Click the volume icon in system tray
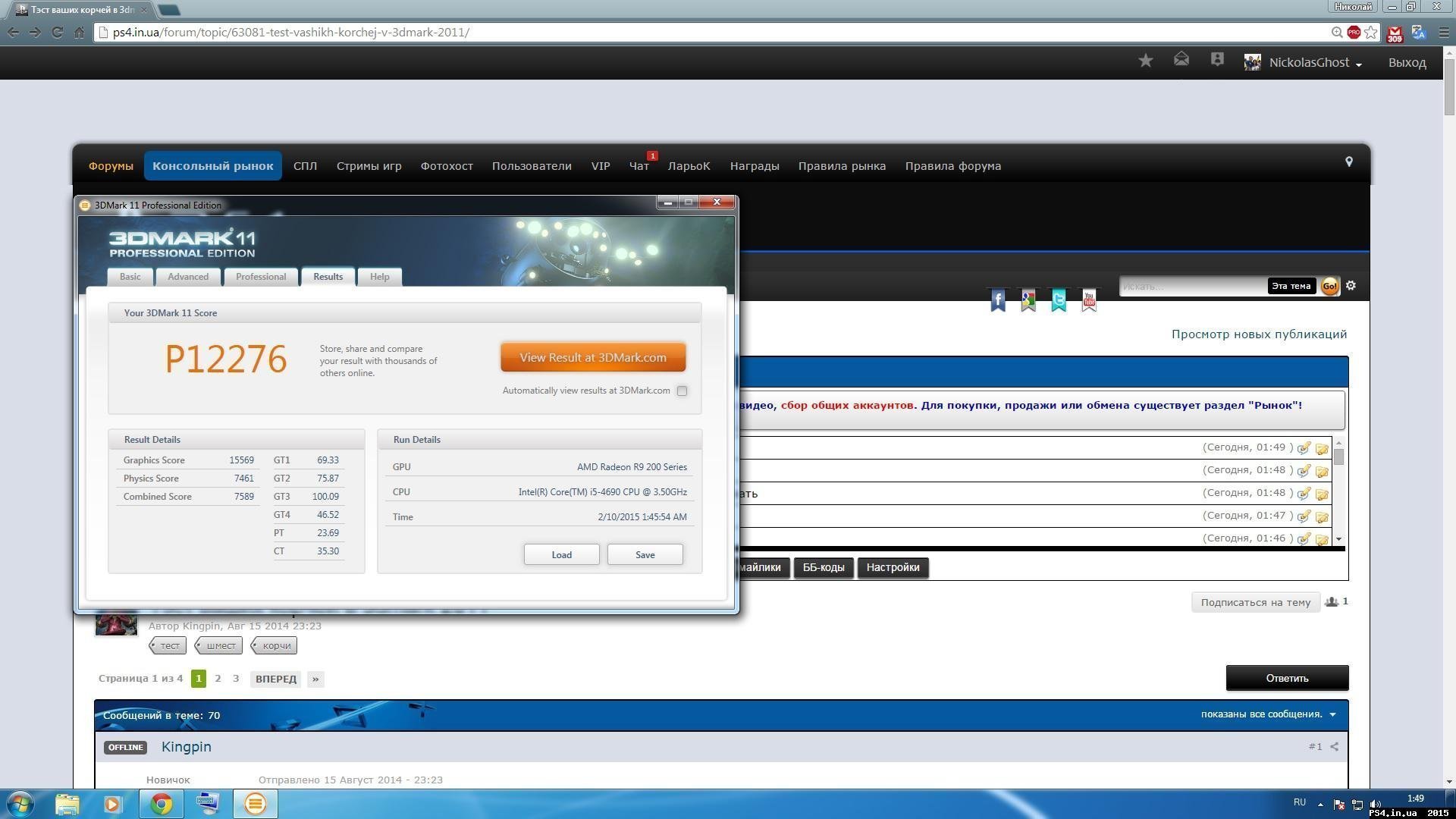1456x819 pixels. coord(1376,804)
